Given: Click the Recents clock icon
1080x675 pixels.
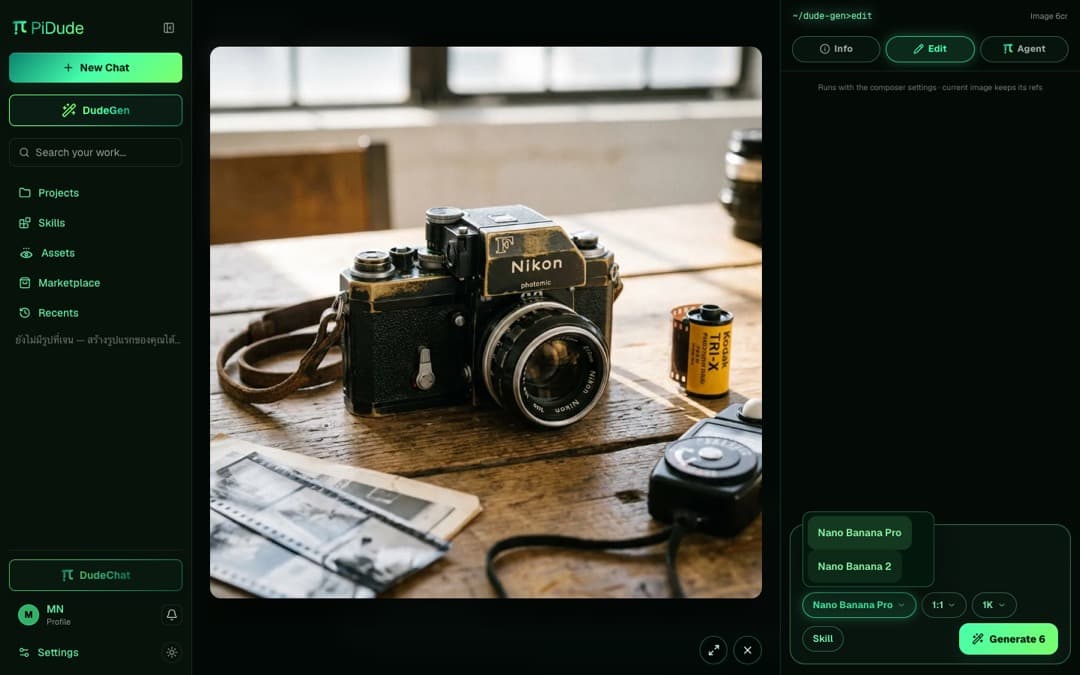Looking at the screenshot, I should 25,313.
